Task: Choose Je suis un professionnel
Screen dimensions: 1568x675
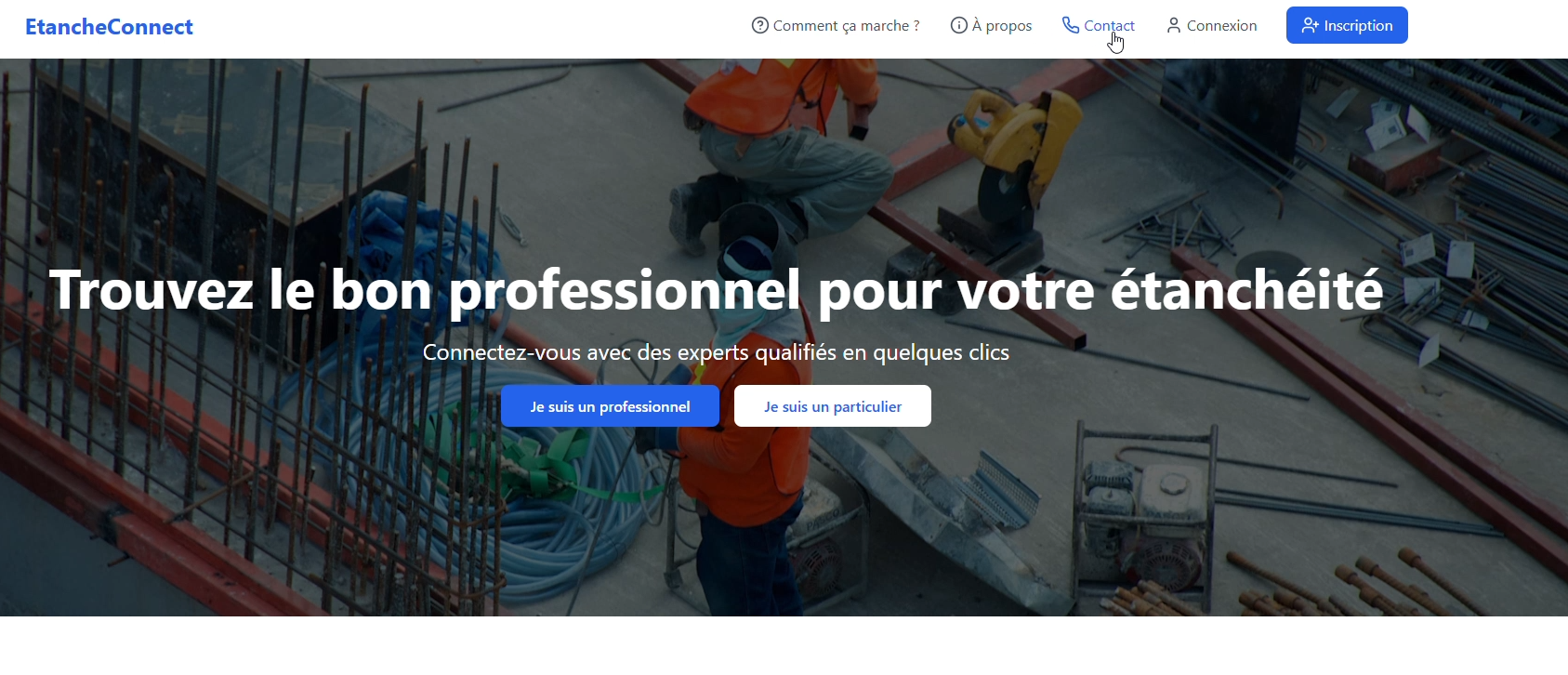Action: click(x=610, y=406)
